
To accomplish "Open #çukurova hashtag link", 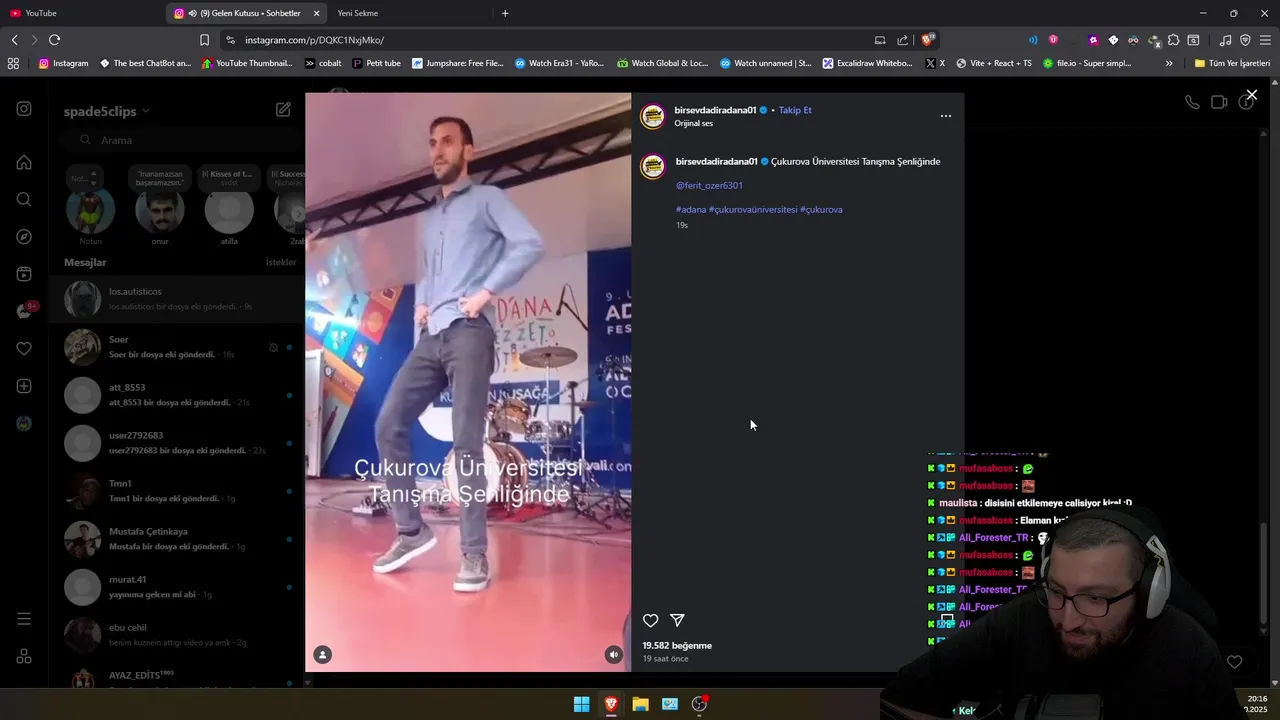I will pos(821,210).
